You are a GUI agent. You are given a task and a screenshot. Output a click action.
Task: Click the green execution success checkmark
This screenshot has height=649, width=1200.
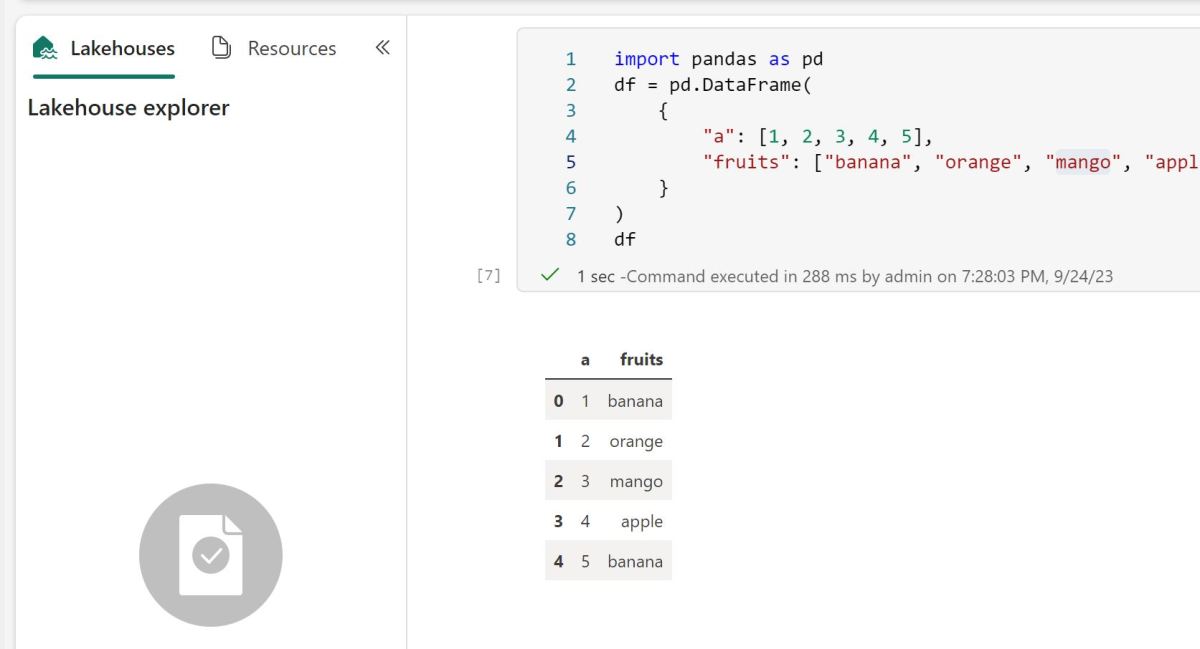click(549, 275)
